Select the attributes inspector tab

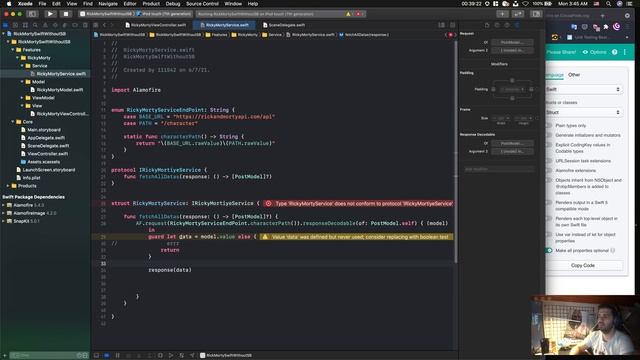[517, 25]
